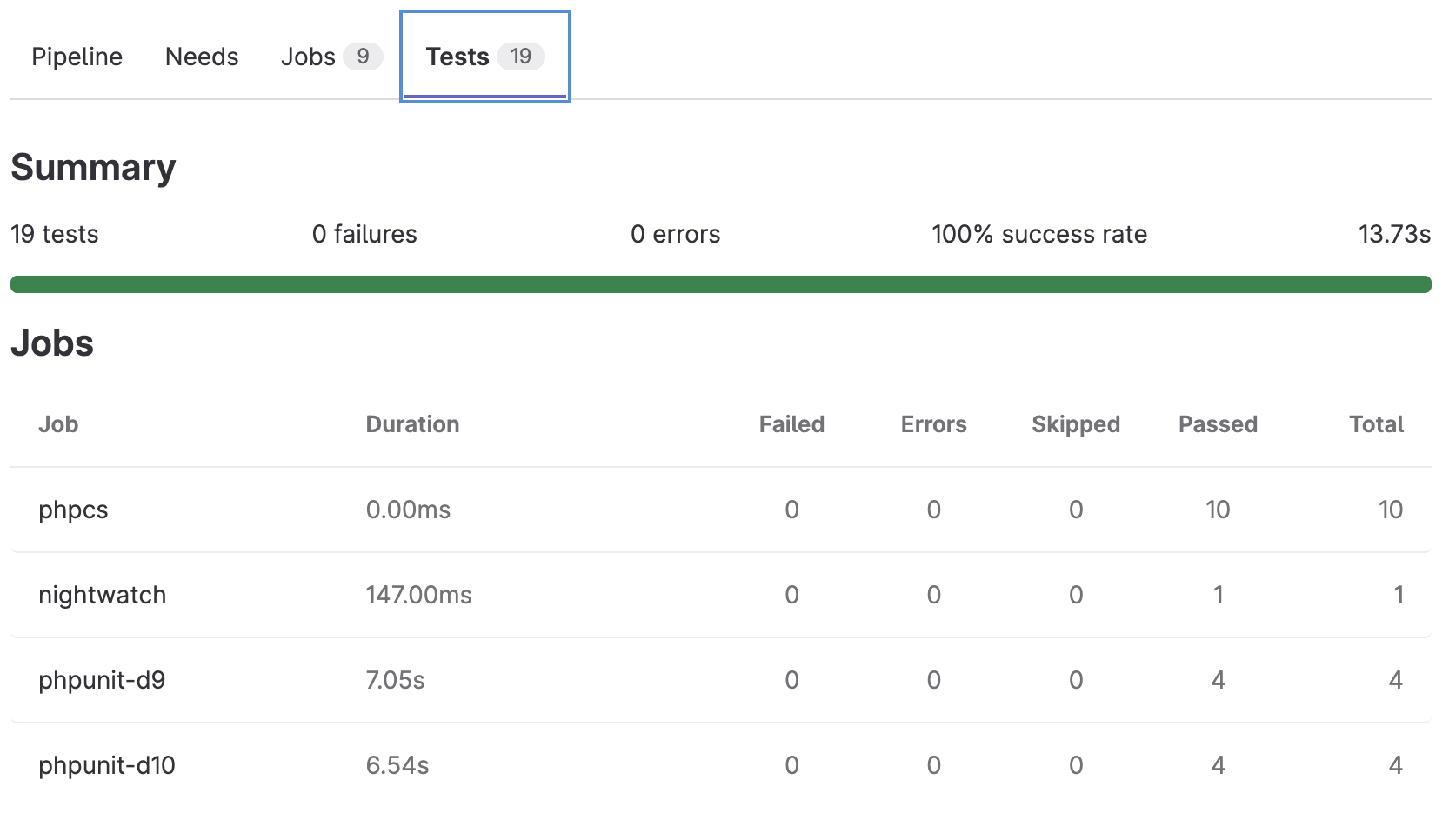Select the currently active Tests tab
The image size is (1449, 840).
pos(457,57)
